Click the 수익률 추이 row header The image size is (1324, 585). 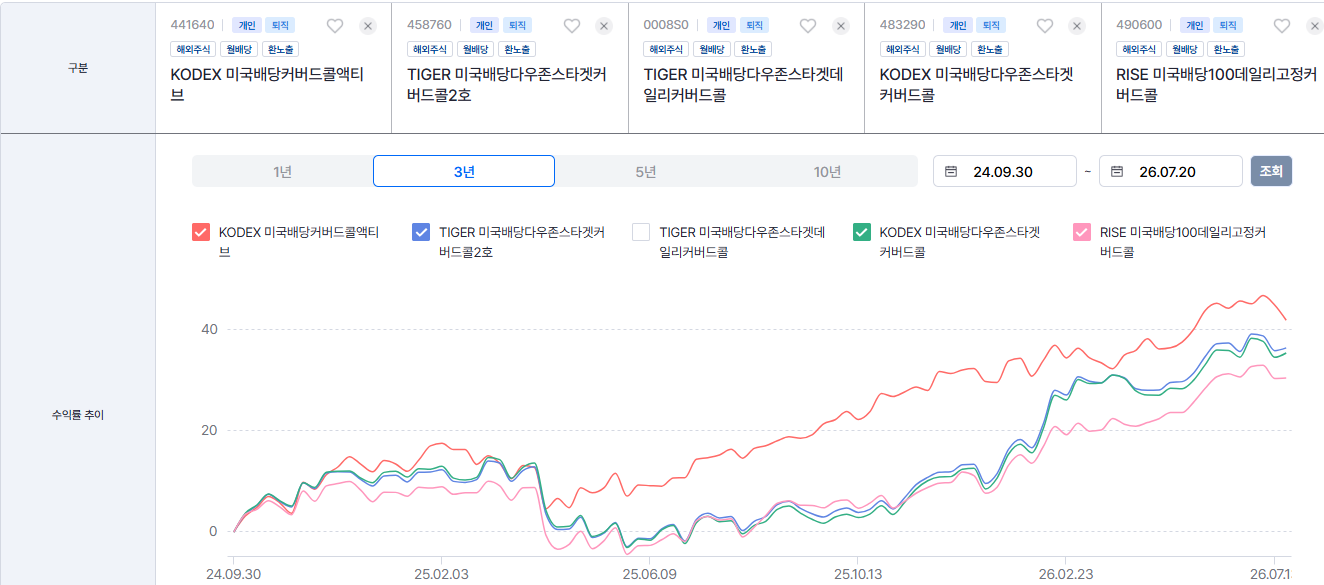point(77,414)
